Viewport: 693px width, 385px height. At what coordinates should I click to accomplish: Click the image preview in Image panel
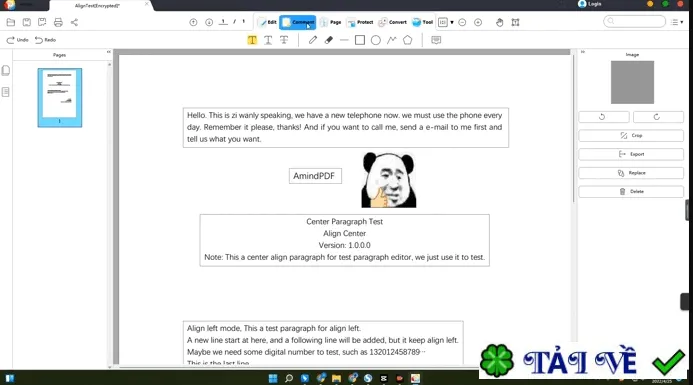click(x=632, y=82)
